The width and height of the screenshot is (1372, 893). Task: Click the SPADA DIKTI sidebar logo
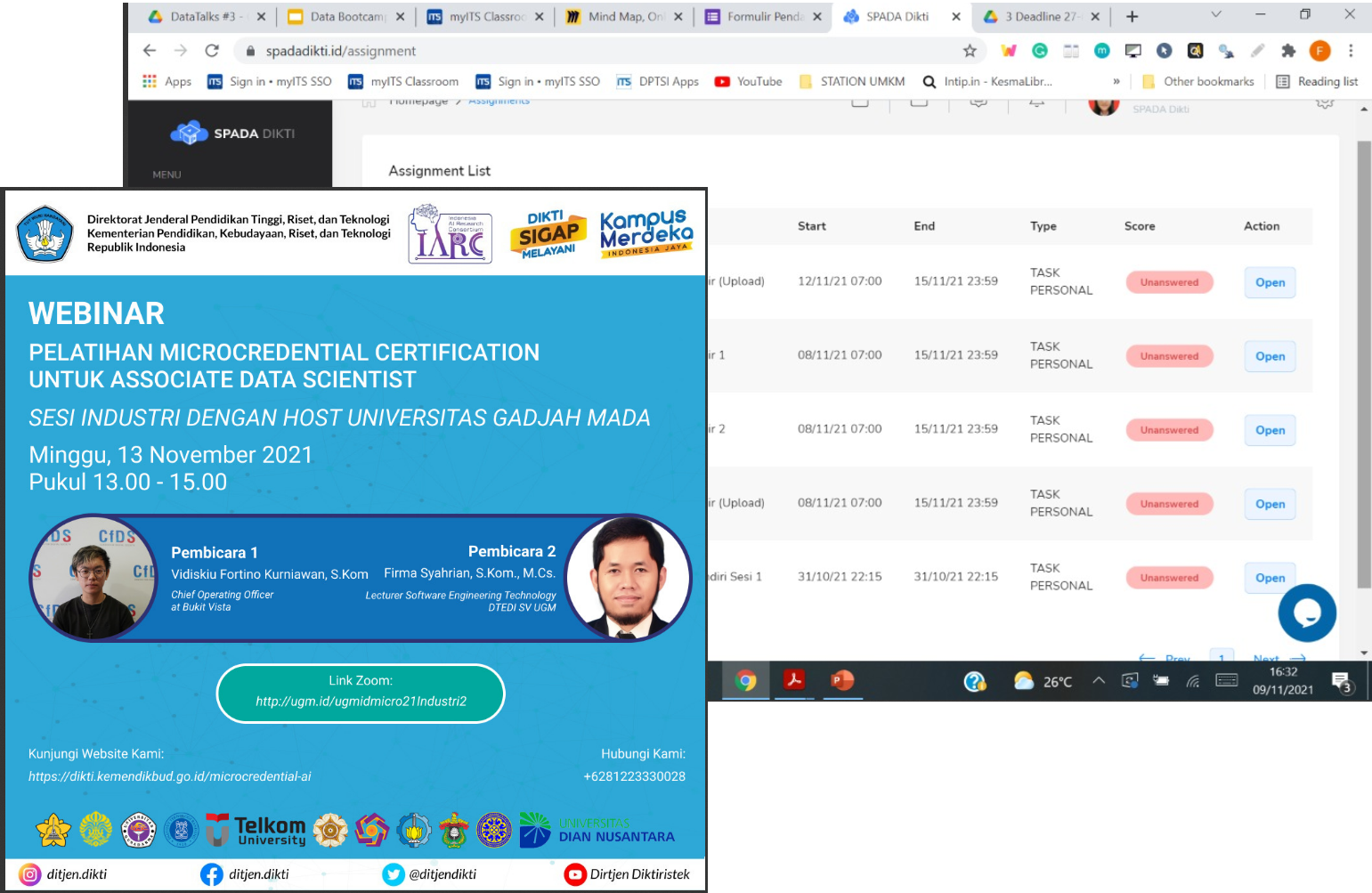[x=232, y=133]
